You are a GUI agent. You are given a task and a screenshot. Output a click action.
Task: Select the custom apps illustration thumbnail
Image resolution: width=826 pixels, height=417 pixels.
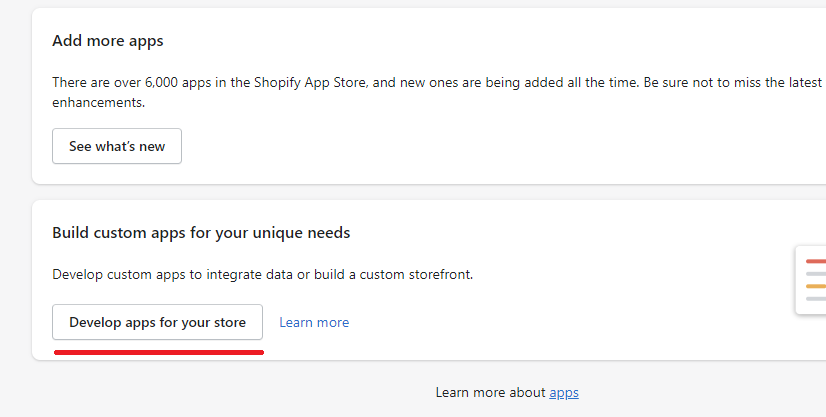[x=811, y=280]
